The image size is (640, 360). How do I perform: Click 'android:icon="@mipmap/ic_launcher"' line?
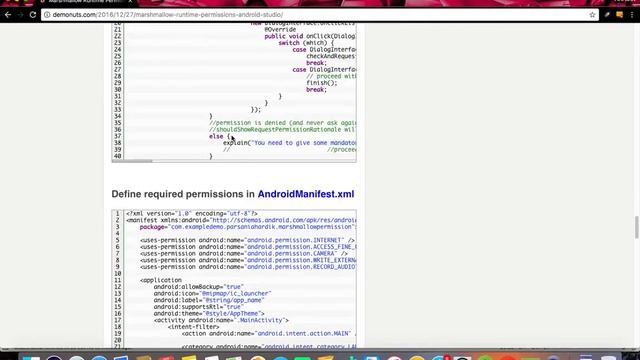point(212,293)
